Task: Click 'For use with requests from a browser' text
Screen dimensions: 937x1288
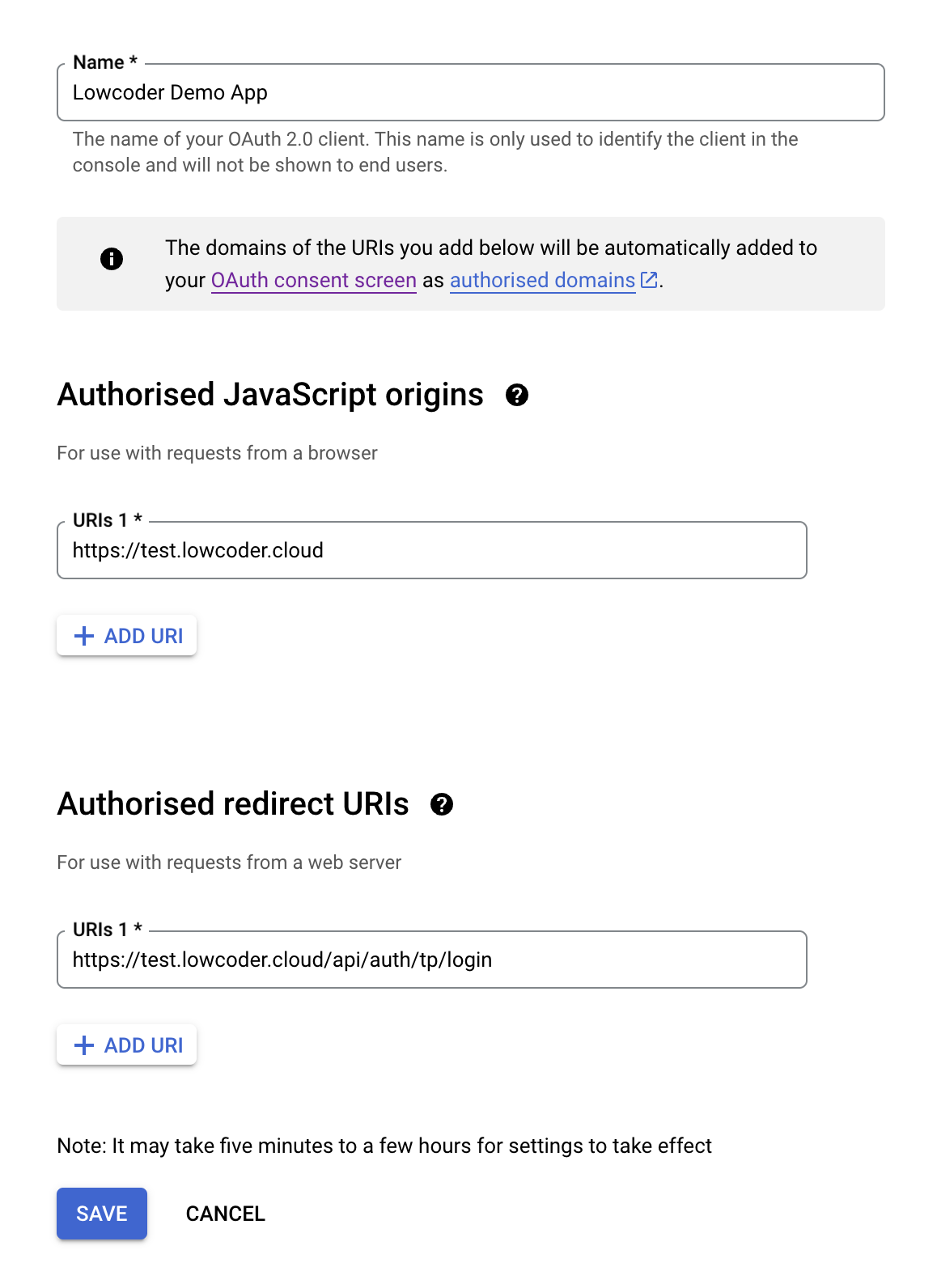Action: coord(217,453)
